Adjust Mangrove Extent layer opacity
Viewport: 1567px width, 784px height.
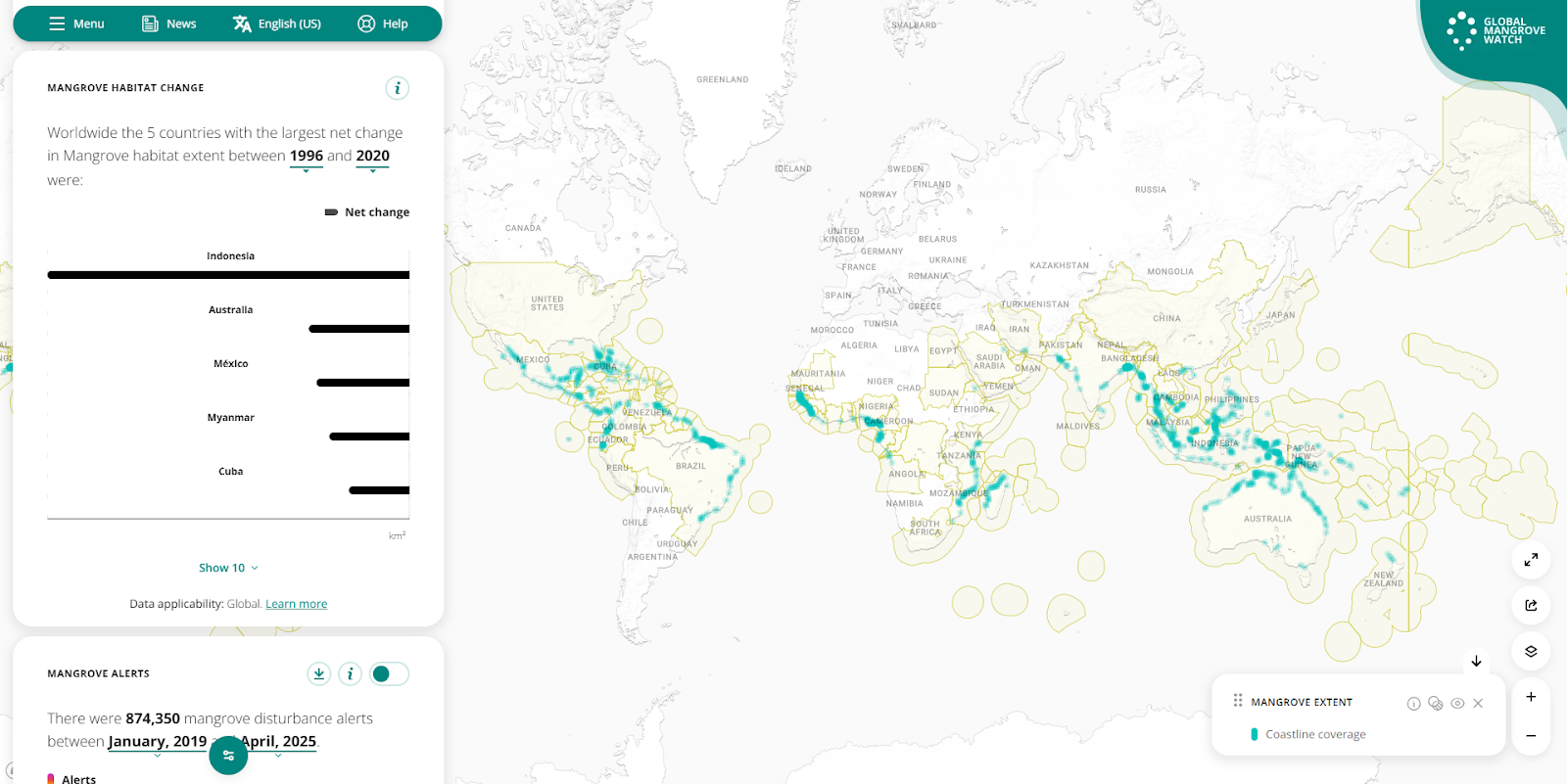tap(1436, 704)
